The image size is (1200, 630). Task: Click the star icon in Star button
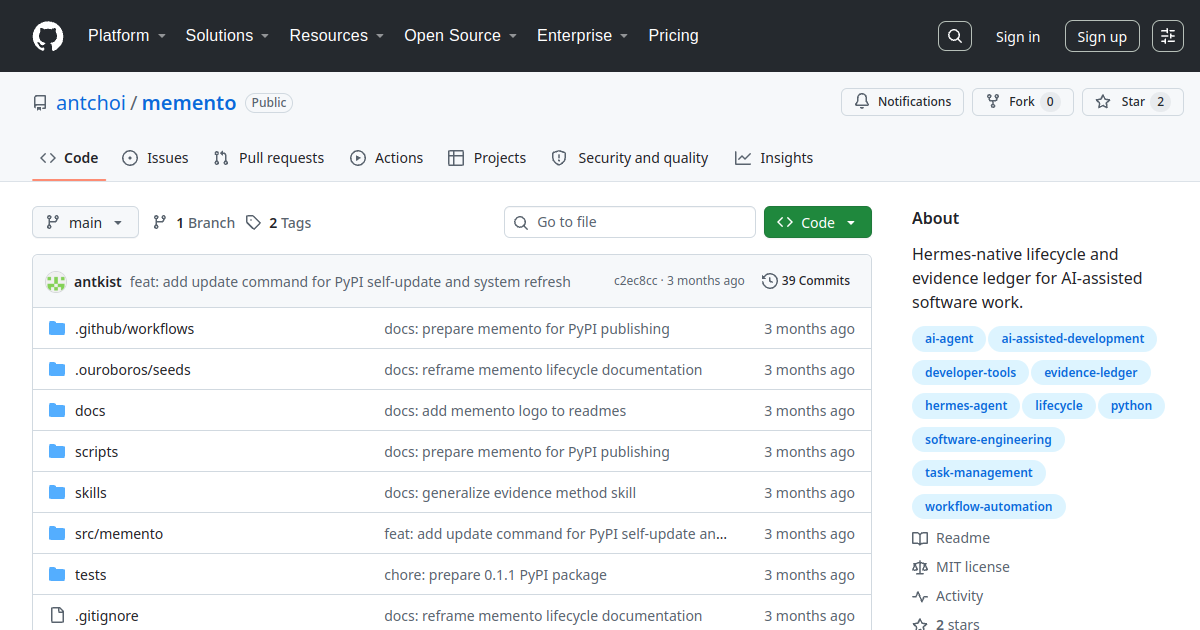tap(1103, 102)
